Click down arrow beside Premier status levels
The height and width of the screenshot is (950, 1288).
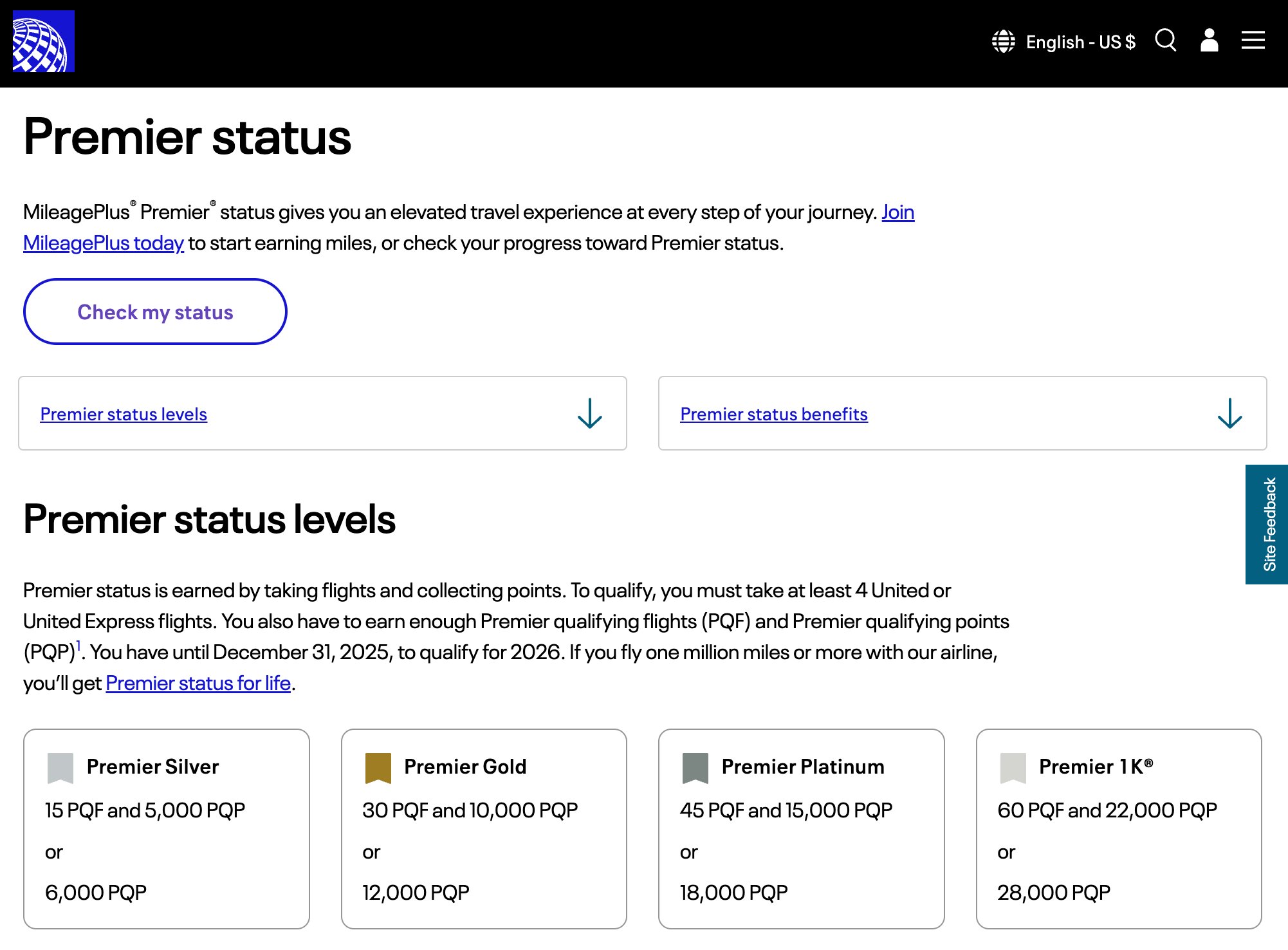589,413
